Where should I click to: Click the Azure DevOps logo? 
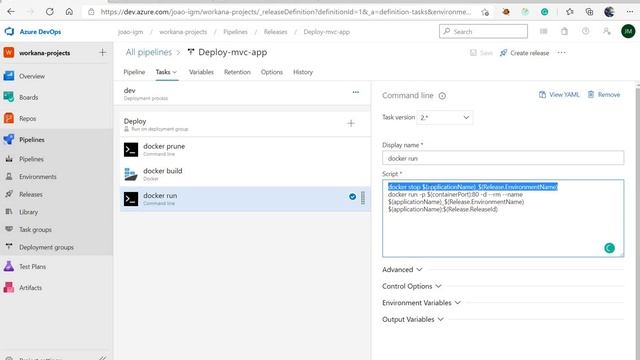point(9,31)
